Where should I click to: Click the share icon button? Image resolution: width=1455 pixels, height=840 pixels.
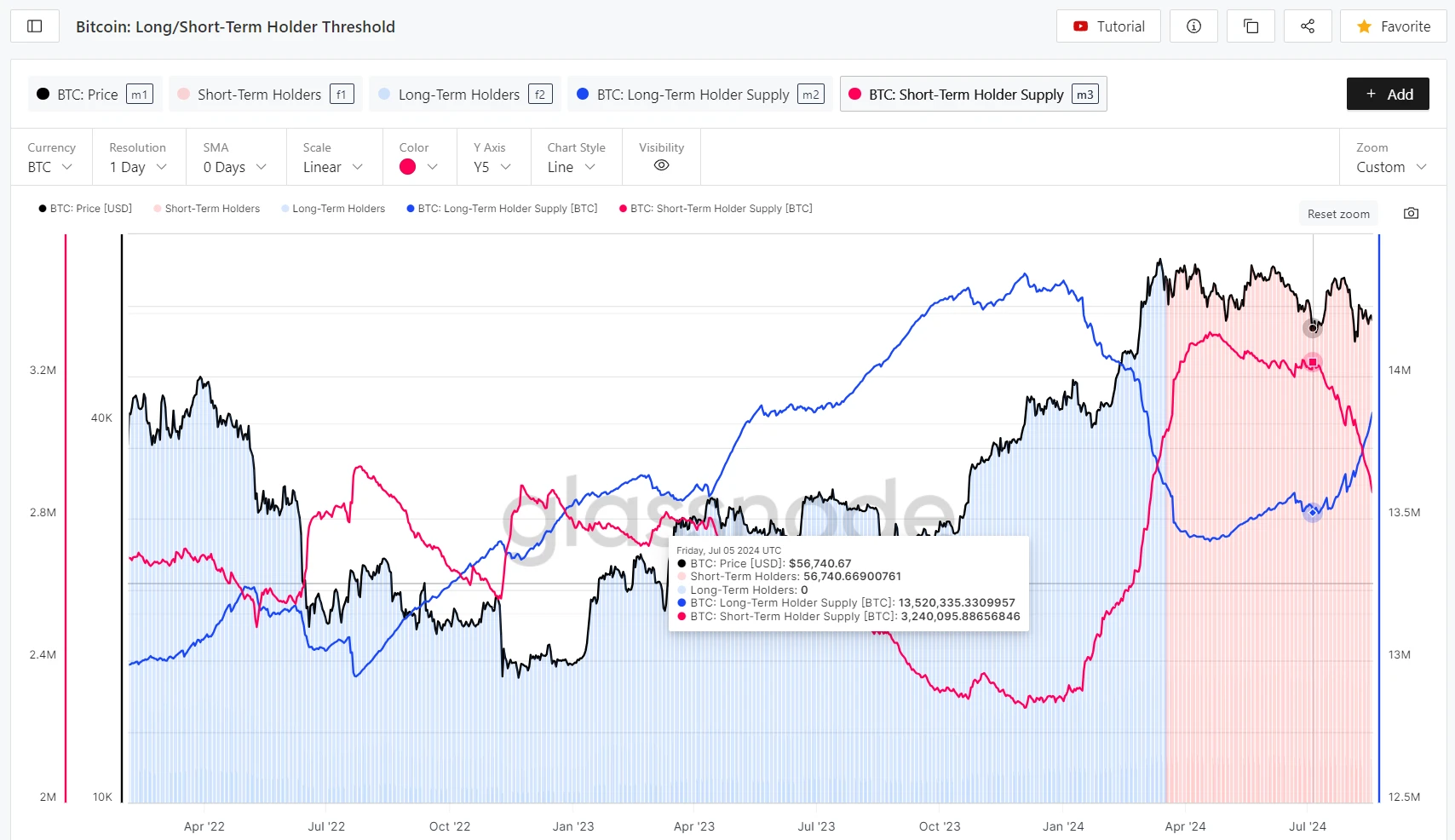click(x=1308, y=26)
